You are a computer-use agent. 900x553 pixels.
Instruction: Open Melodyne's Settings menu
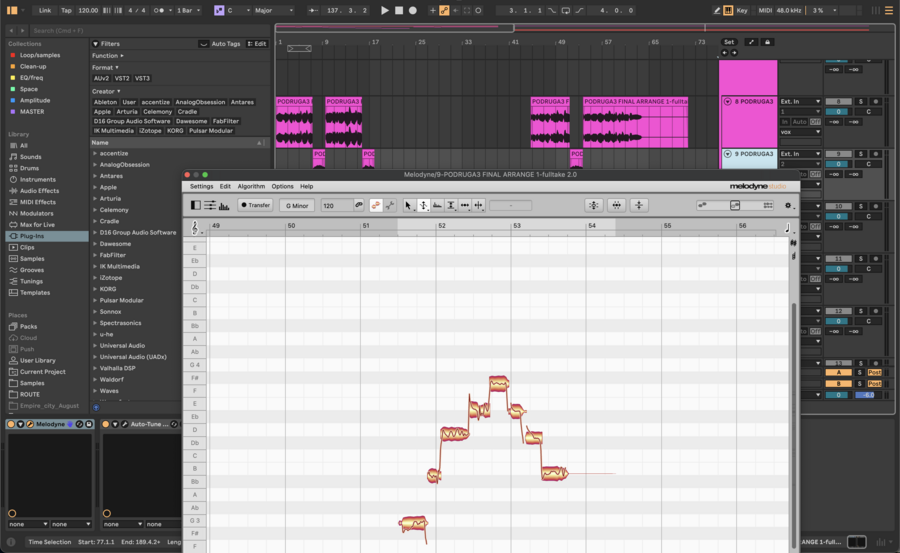point(201,187)
